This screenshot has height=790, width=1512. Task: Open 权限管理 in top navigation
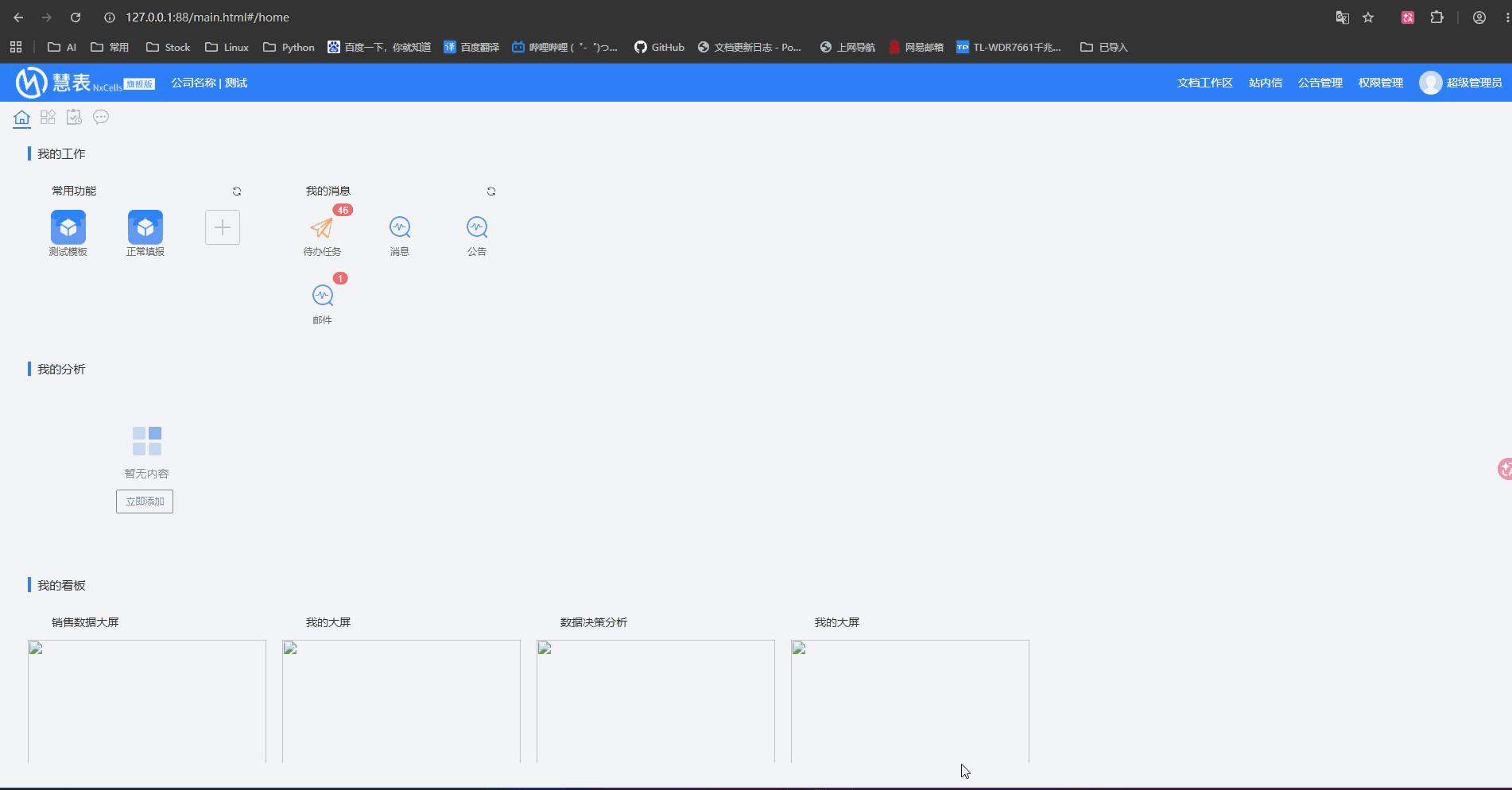tap(1381, 83)
